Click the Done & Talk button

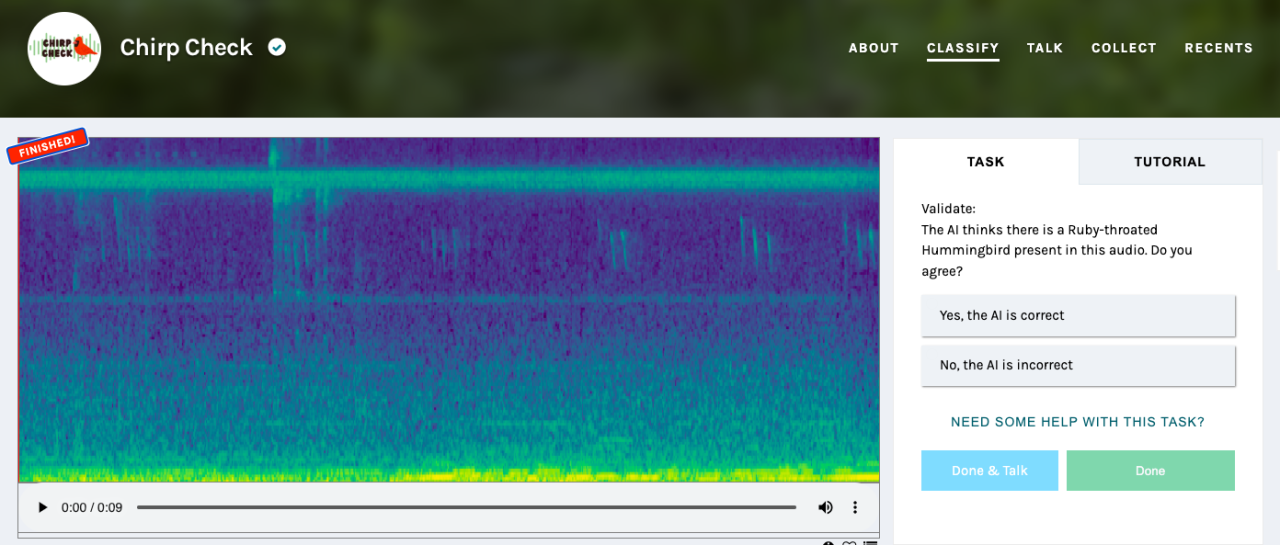pyautogui.click(x=990, y=470)
